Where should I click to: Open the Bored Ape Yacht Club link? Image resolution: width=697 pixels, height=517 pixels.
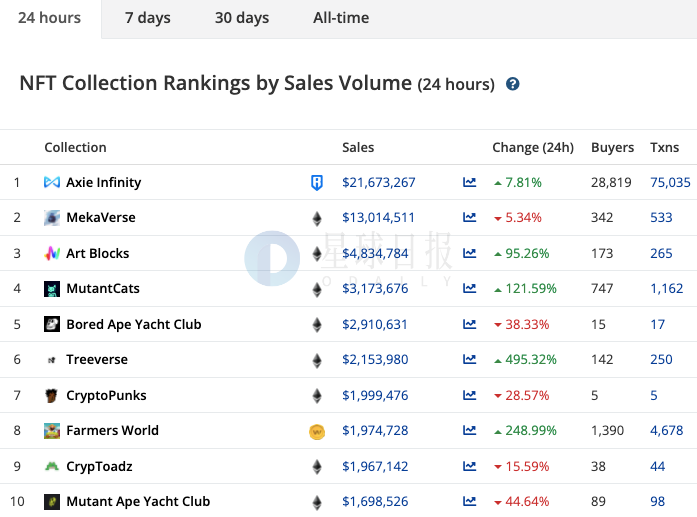click(x=134, y=324)
